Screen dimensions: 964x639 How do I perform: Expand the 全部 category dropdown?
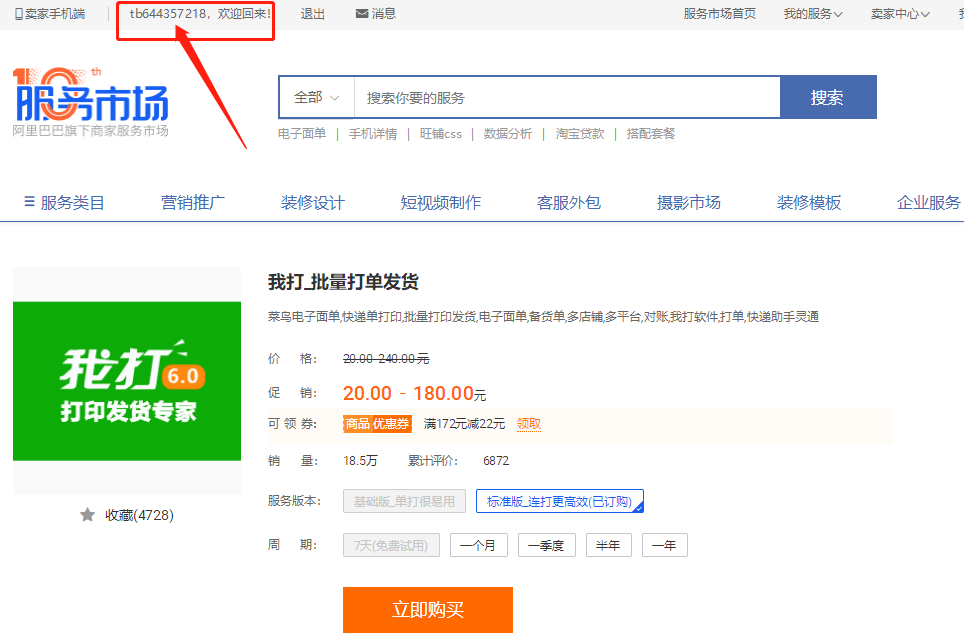316,96
